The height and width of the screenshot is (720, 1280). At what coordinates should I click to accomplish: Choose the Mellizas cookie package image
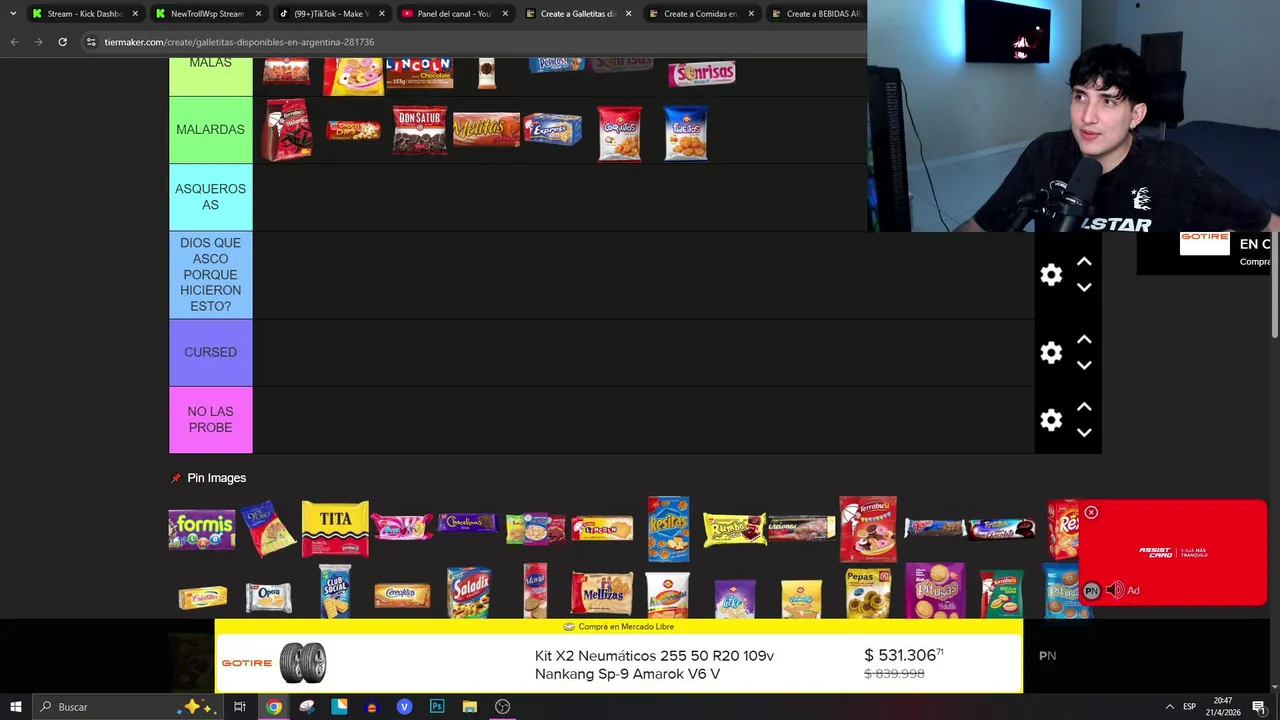tap(601, 593)
